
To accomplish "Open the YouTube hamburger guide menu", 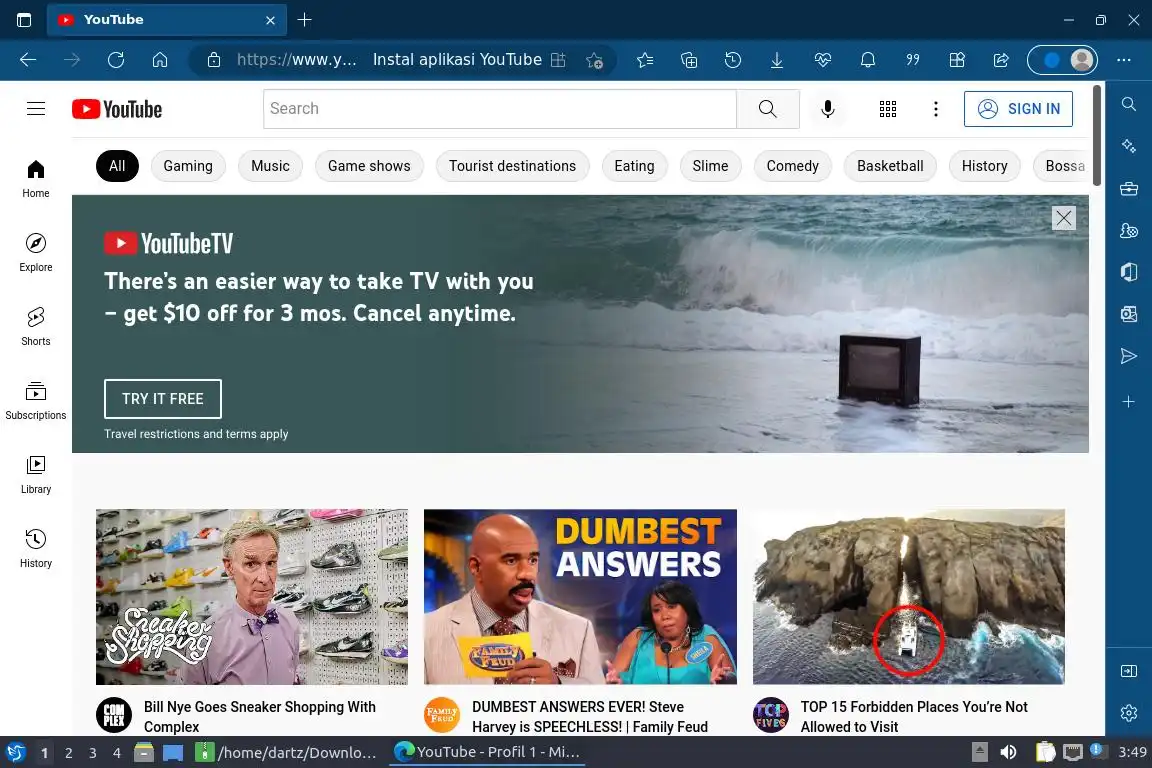I will tap(36, 109).
